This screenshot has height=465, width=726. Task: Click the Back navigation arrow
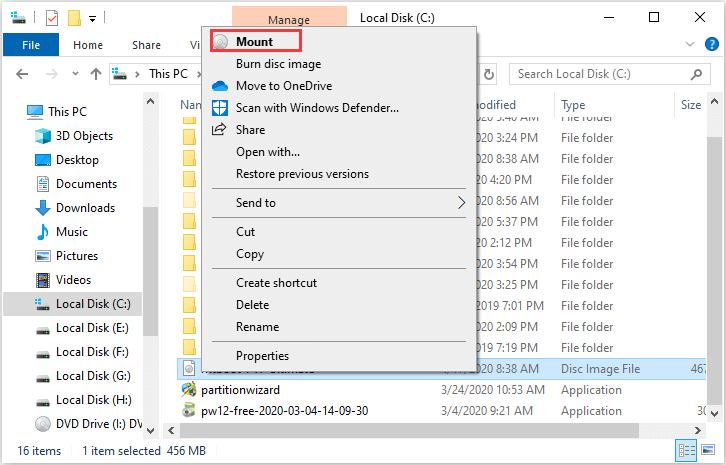pyautogui.click(x=22, y=74)
